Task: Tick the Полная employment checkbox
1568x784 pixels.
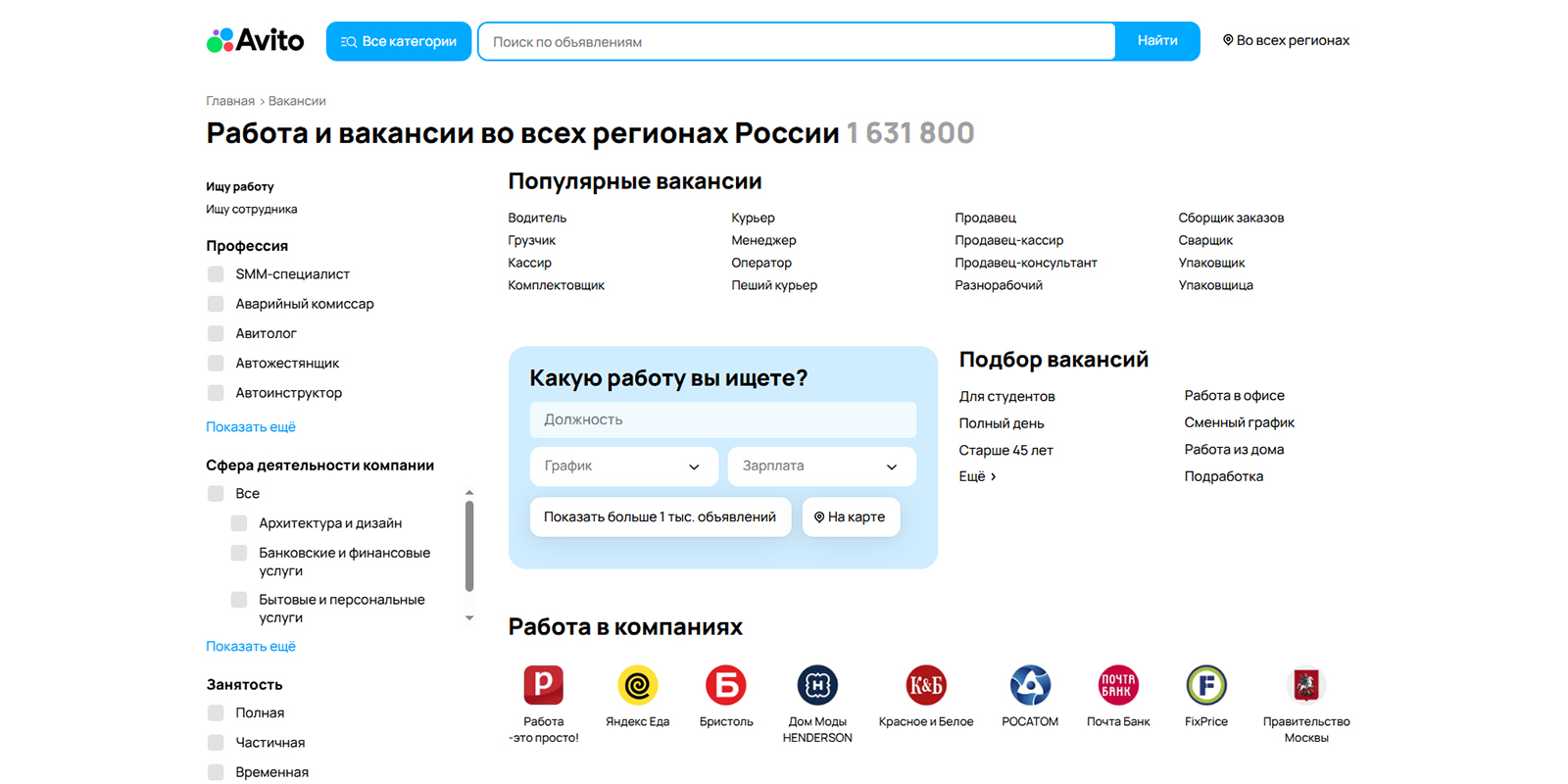Action: [x=216, y=713]
